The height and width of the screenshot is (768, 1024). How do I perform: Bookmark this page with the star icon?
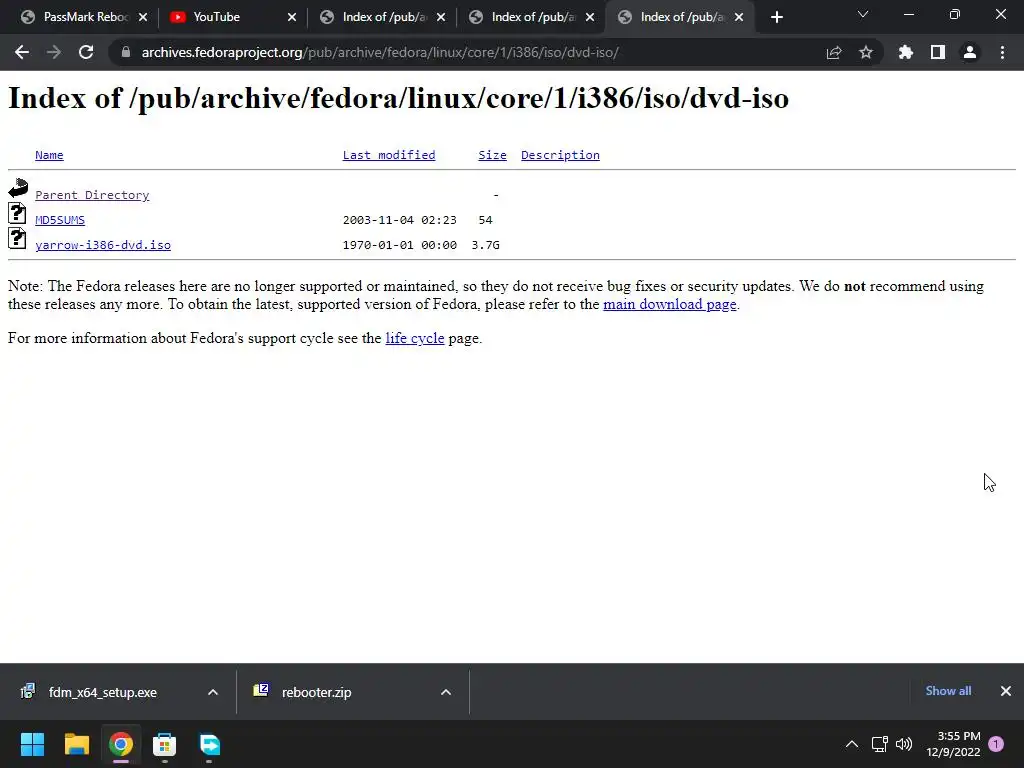pyautogui.click(x=866, y=52)
